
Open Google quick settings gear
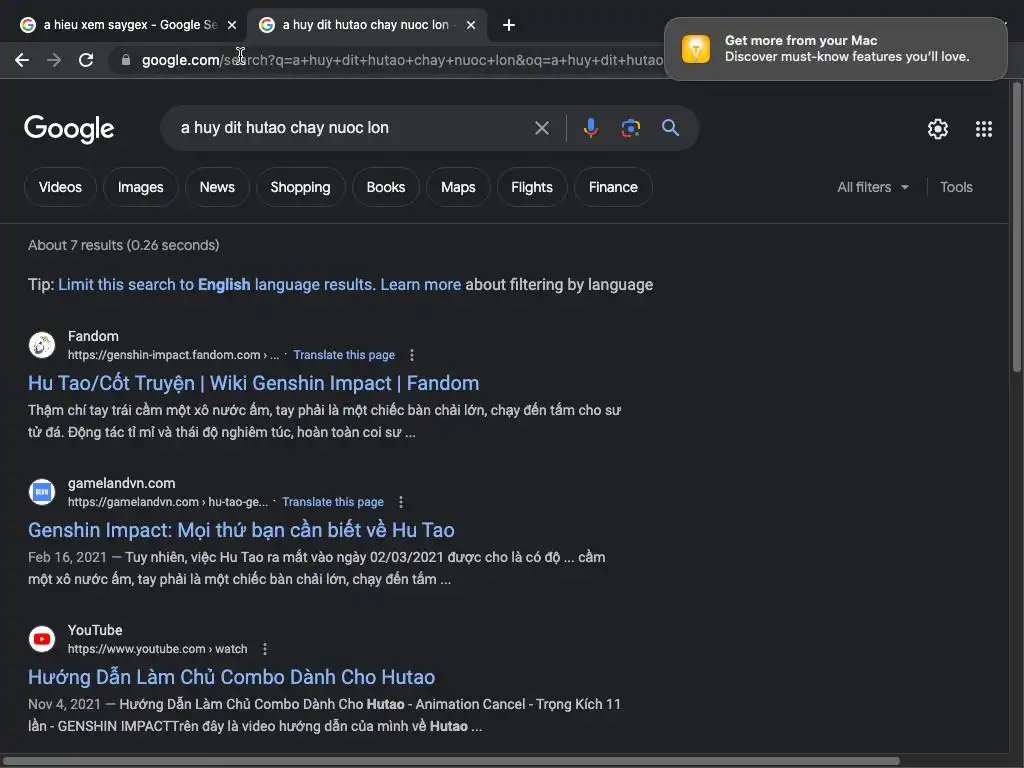(938, 129)
